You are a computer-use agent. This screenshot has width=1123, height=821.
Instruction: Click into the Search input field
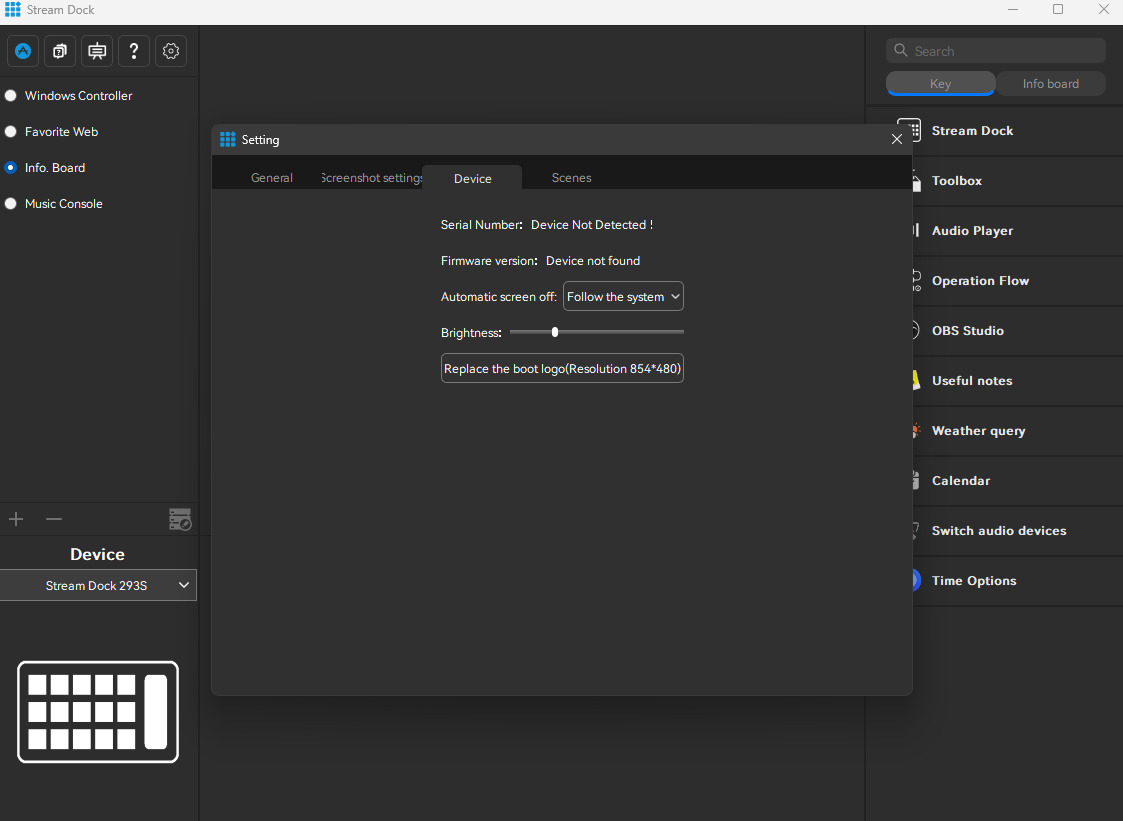tap(996, 51)
